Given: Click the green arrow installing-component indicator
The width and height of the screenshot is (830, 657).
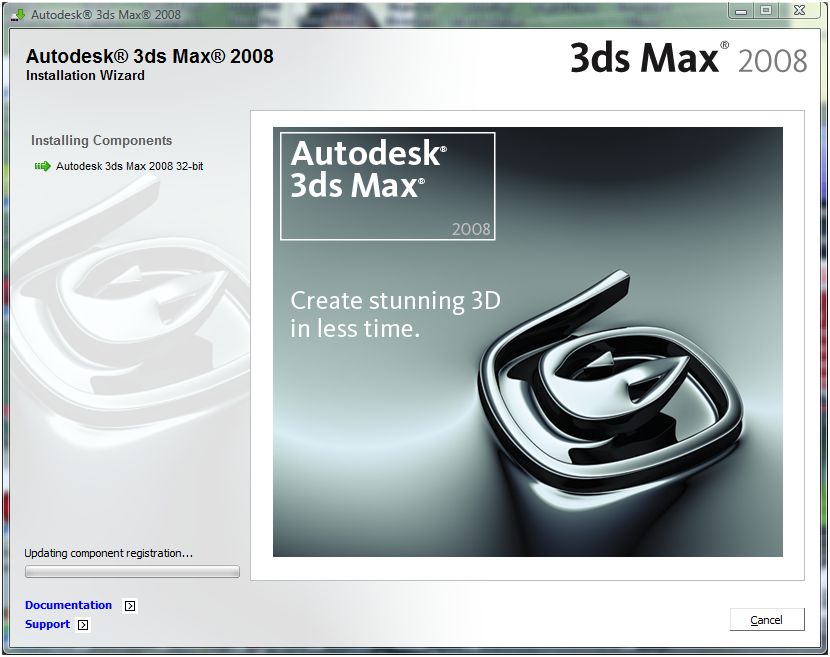Looking at the screenshot, I should pyautogui.click(x=41, y=166).
